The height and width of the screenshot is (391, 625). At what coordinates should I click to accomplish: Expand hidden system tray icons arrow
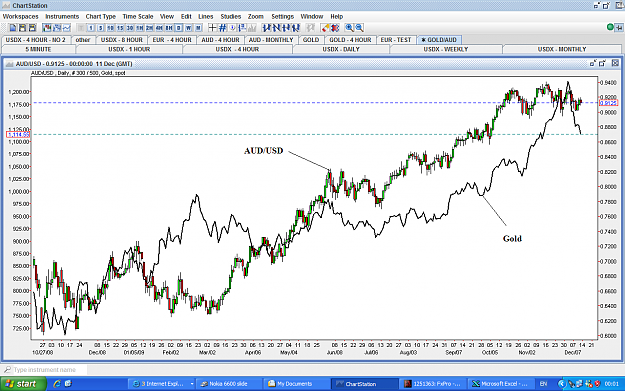pos(561,384)
